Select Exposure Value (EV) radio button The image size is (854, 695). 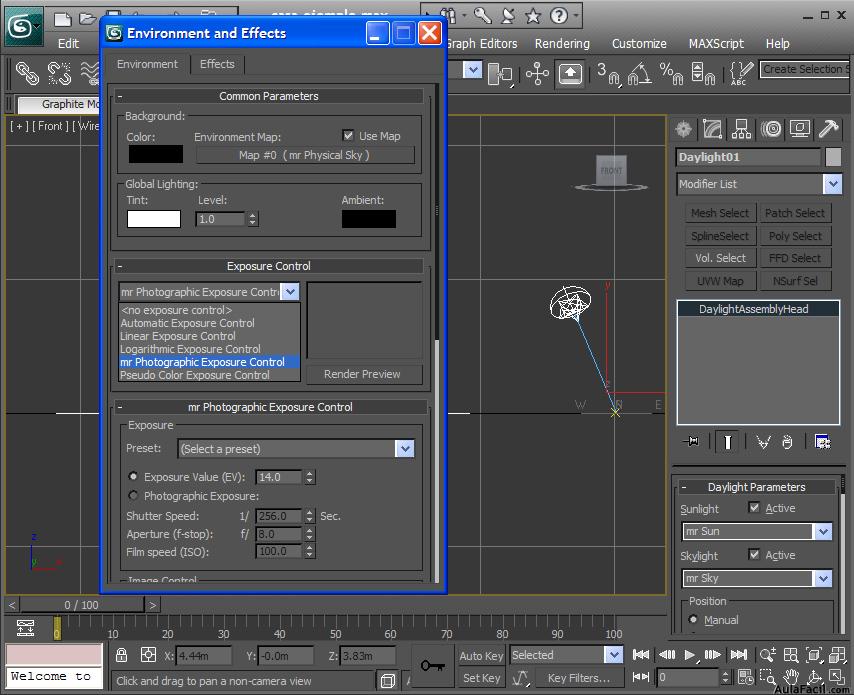point(133,476)
